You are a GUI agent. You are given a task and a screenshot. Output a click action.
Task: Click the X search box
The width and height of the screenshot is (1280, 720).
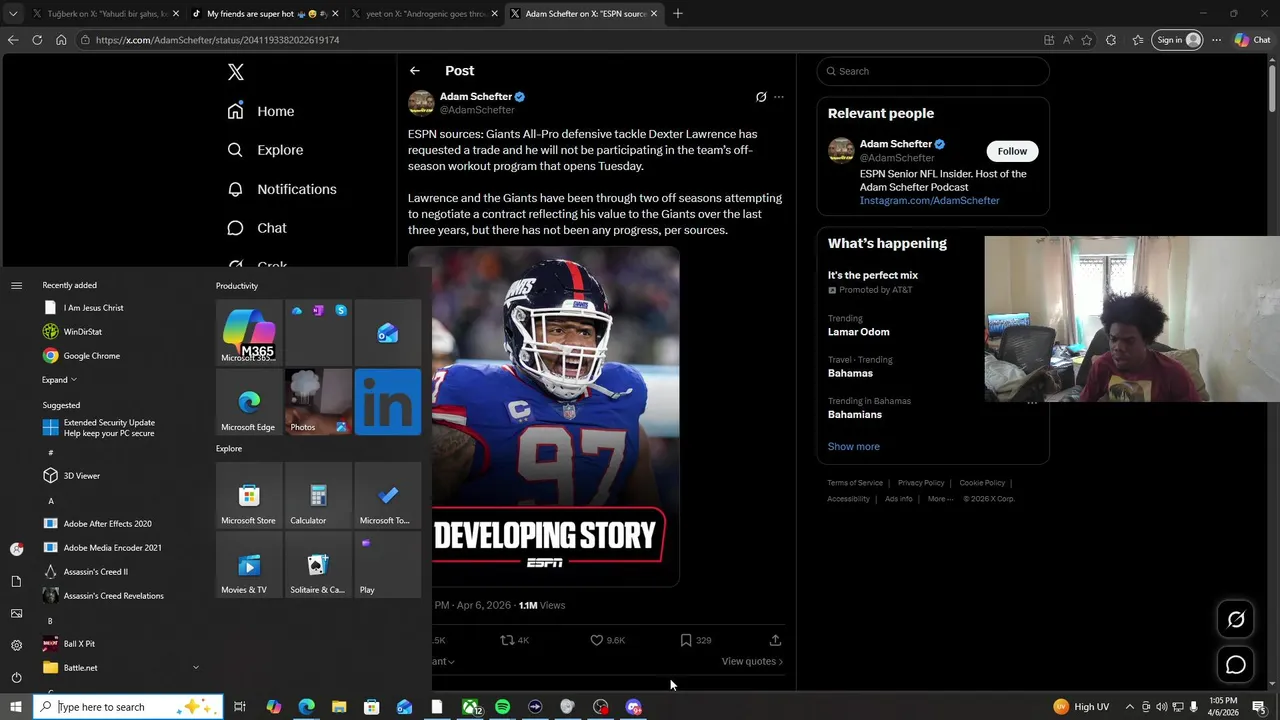pos(933,71)
